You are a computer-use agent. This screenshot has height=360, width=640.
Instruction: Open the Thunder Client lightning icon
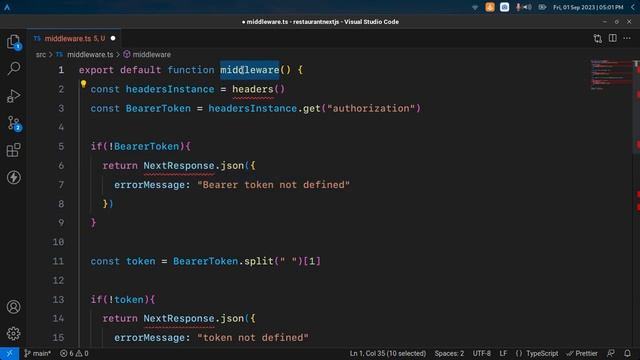13,177
